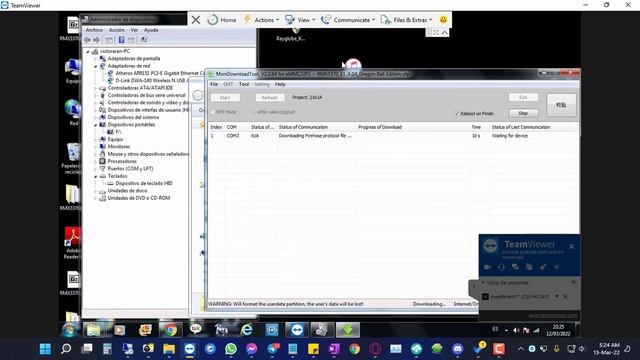
Task: Click the scan for hardware changes icon
Action: (x=144, y=40)
